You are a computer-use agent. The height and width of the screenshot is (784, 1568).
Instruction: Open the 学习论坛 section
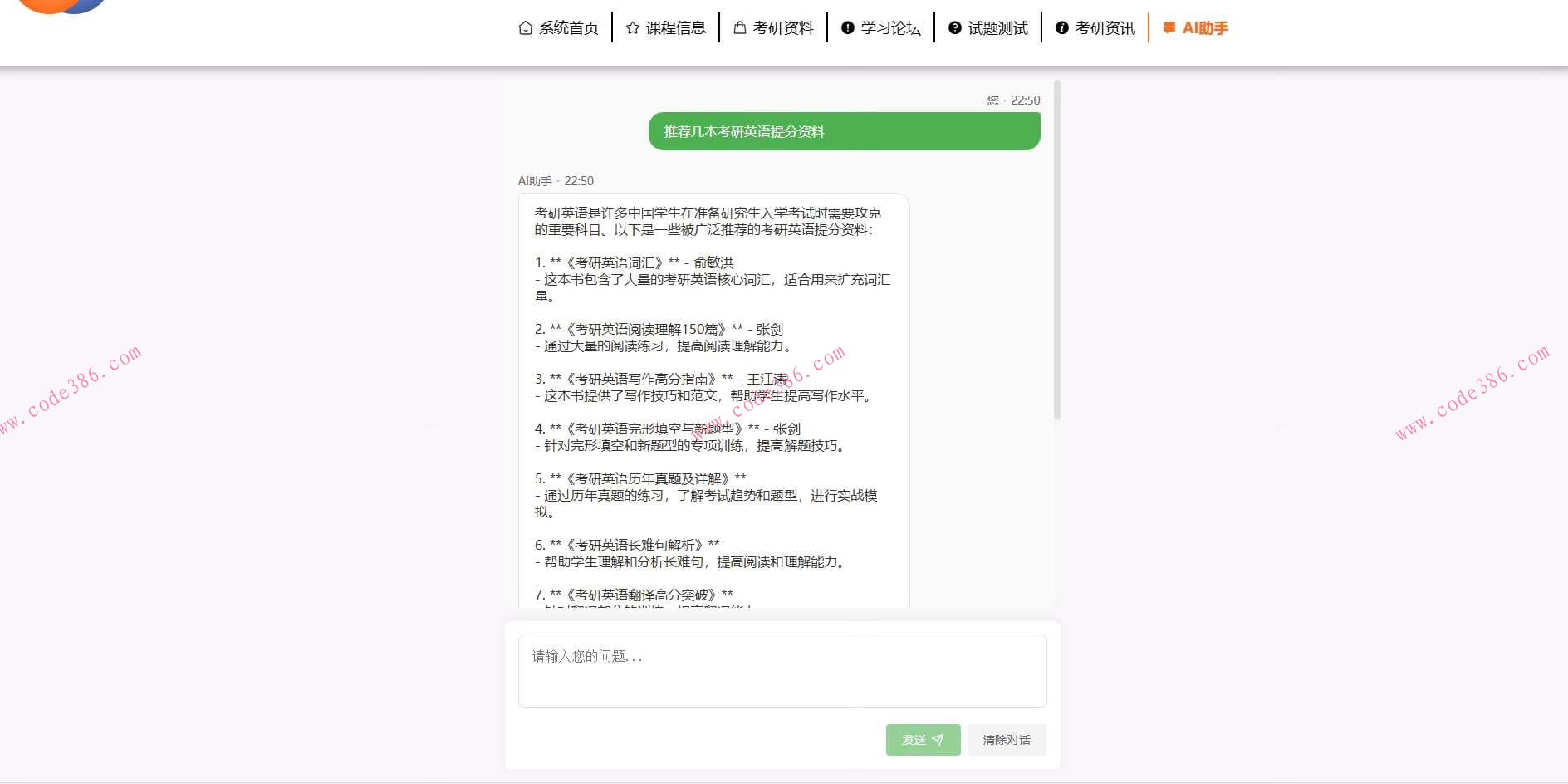click(890, 27)
